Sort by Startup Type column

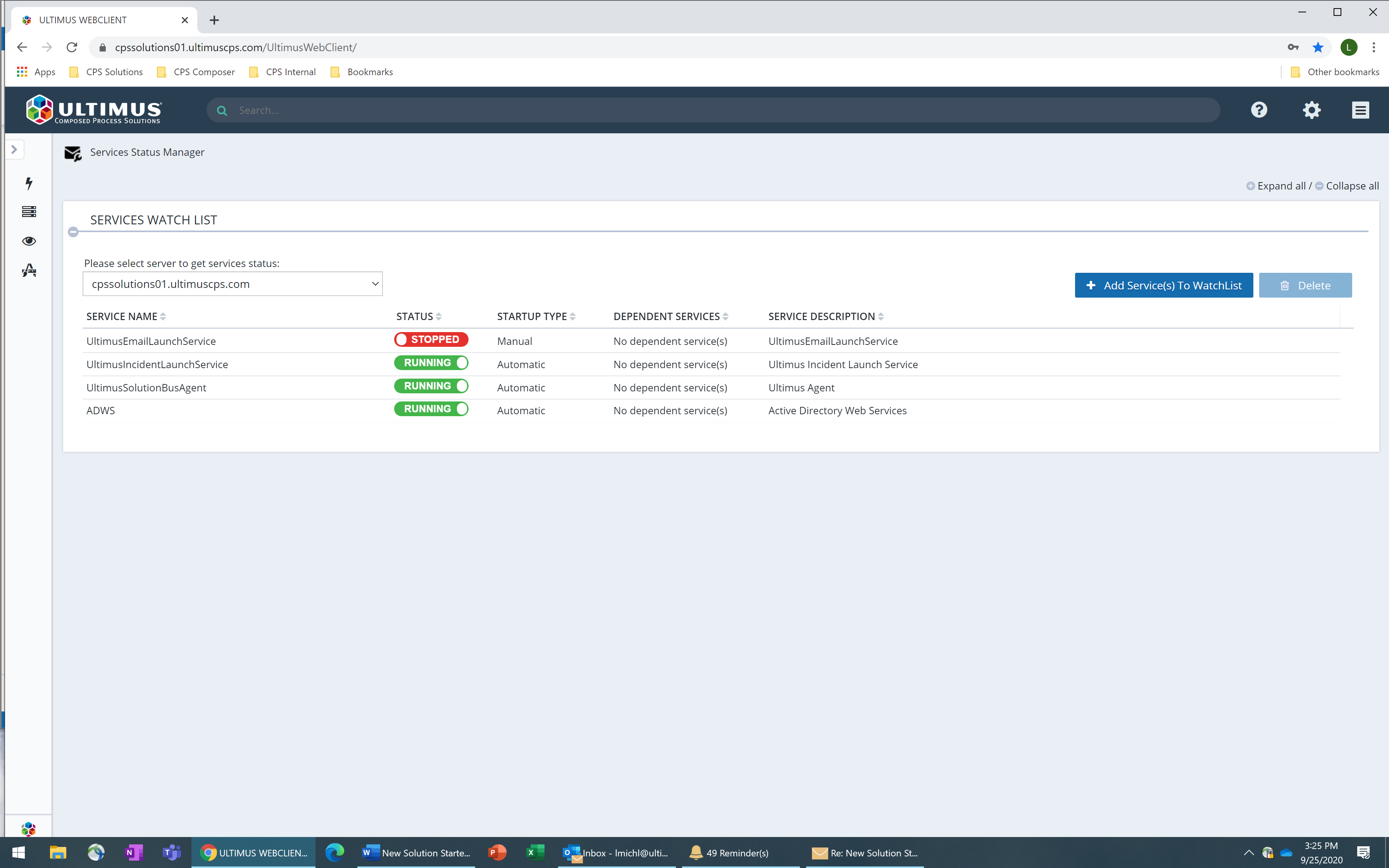536,316
